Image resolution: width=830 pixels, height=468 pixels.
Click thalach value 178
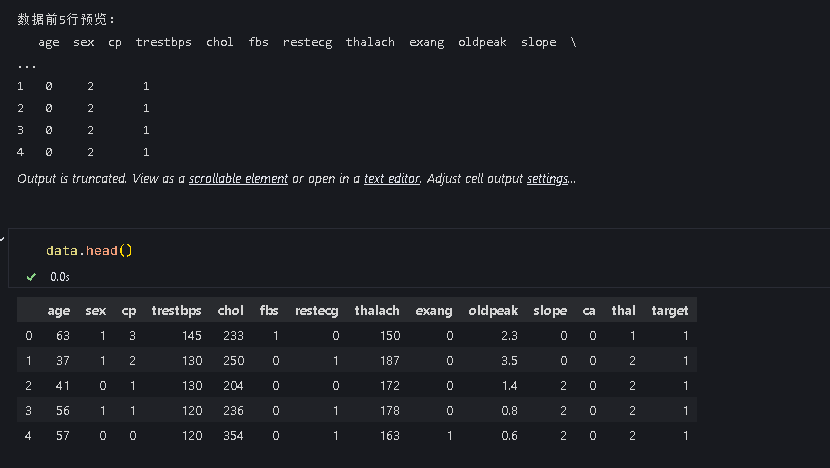pyautogui.click(x=390, y=410)
